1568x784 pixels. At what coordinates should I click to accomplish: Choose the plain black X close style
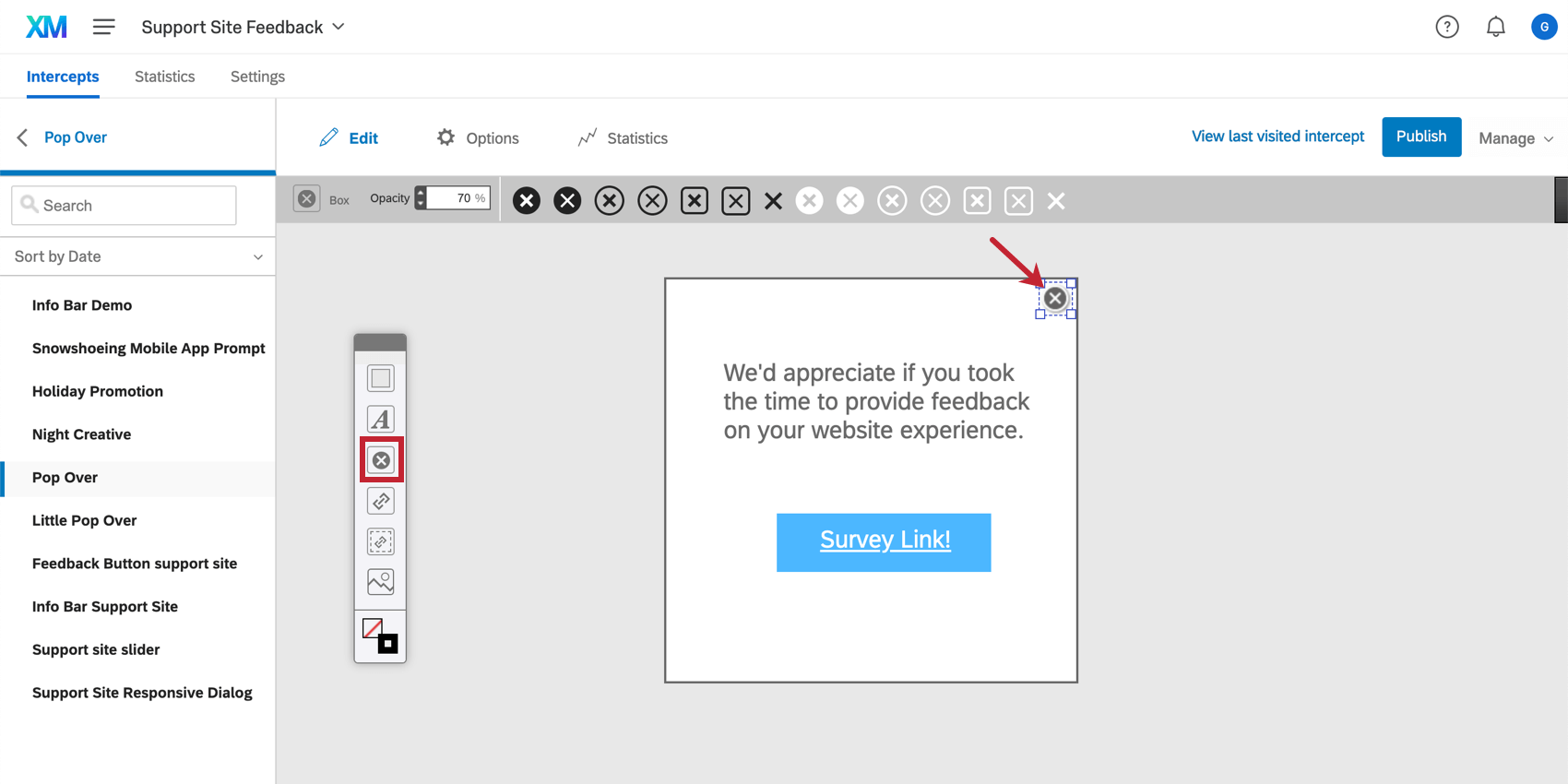[773, 200]
